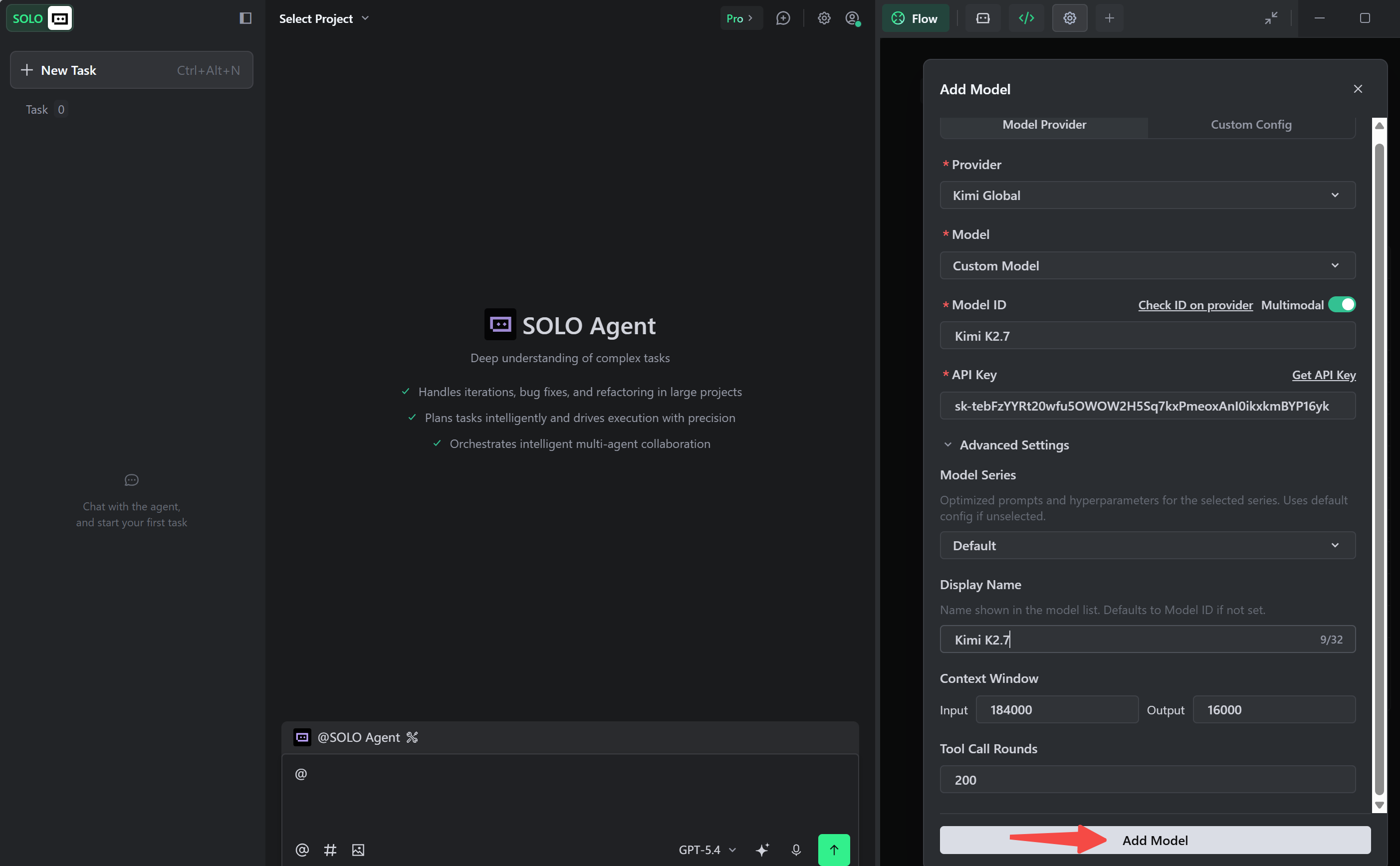1400x866 pixels.
Task: Attach an image with picture icon
Action: [358, 850]
